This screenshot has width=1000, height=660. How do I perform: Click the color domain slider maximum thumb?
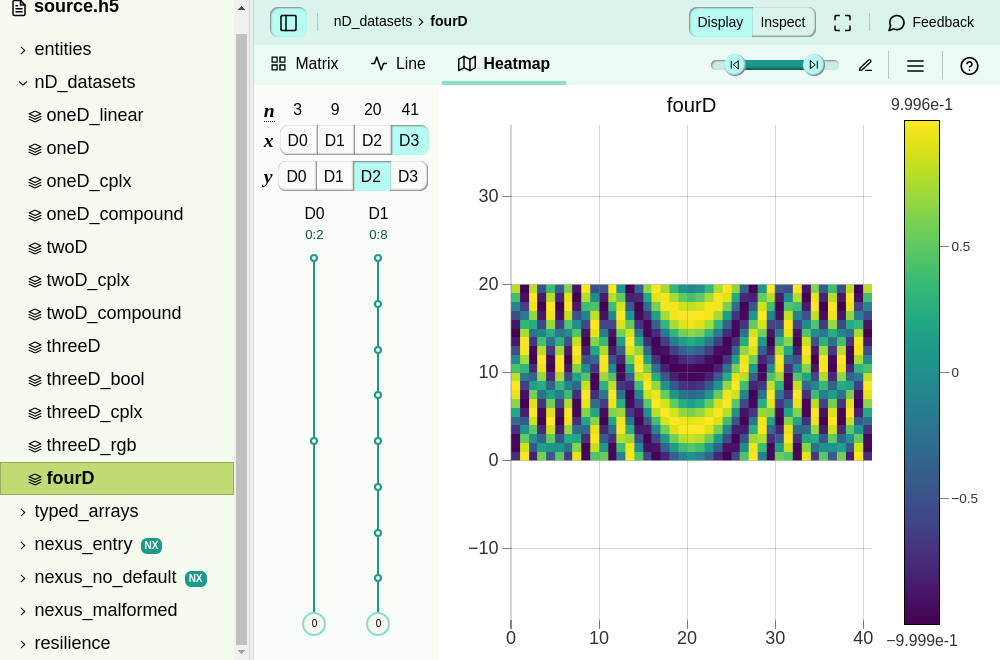(x=814, y=64)
